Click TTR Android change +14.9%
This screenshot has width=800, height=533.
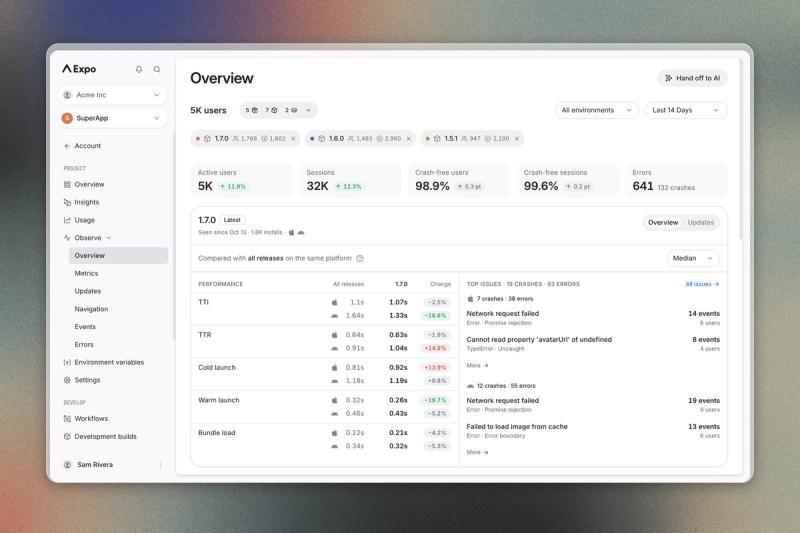click(x=435, y=348)
